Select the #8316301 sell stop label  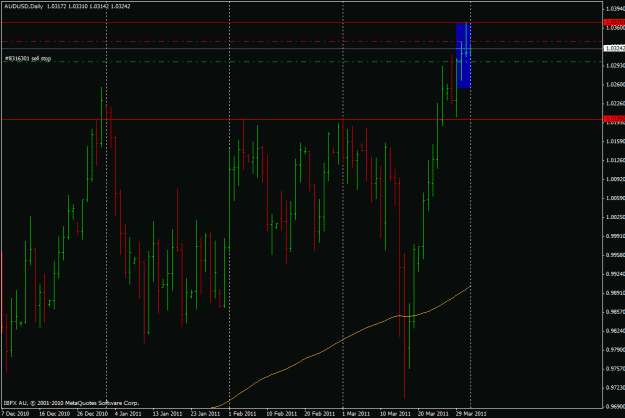pyautogui.click(x=28, y=59)
